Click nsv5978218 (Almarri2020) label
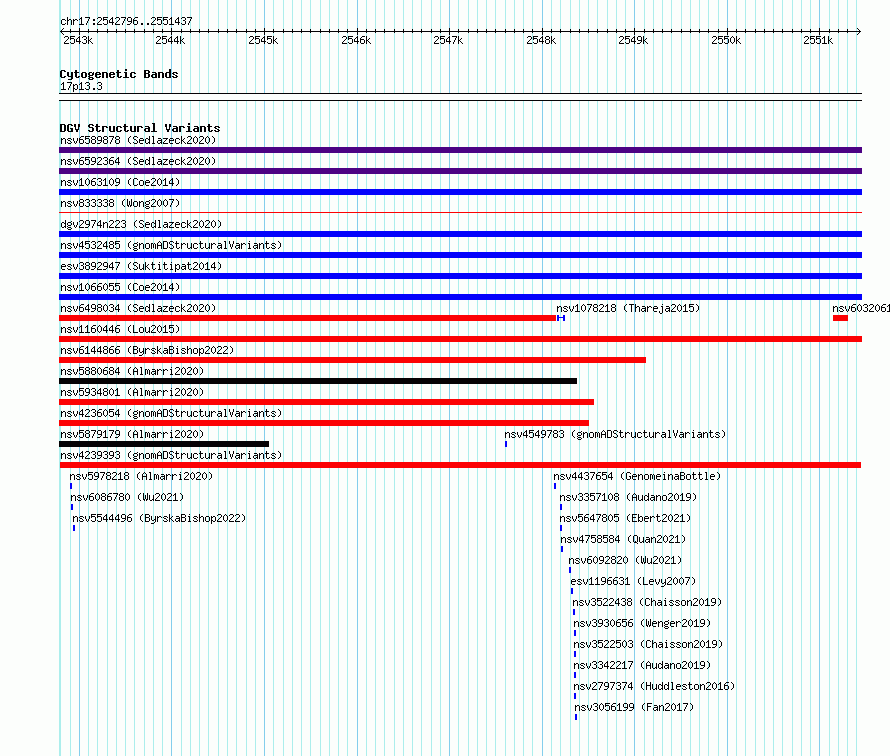This screenshot has width=890, height=756. click(141, 476)
